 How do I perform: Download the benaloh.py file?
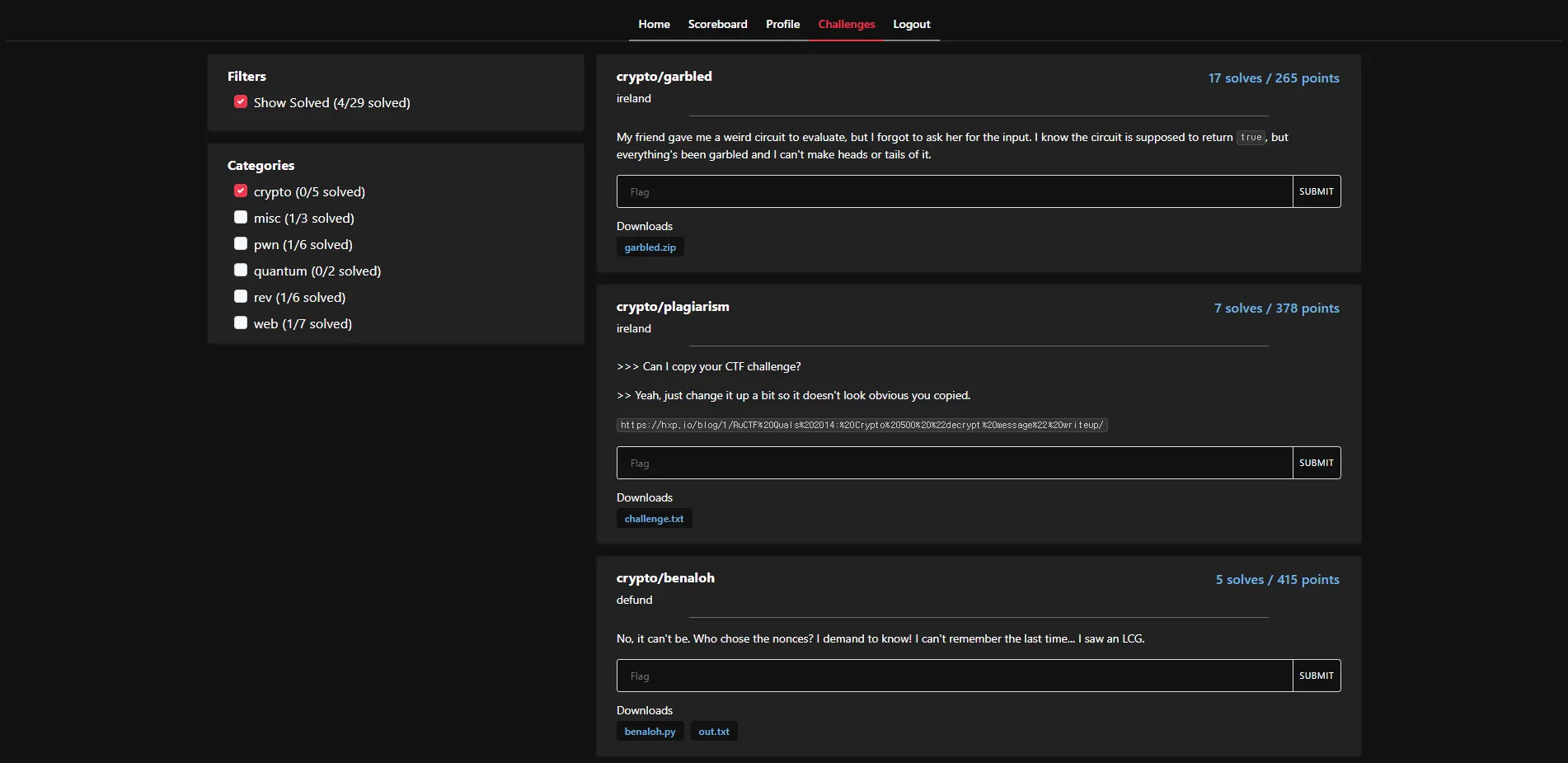pyautogui.click(x=650, y=732)
